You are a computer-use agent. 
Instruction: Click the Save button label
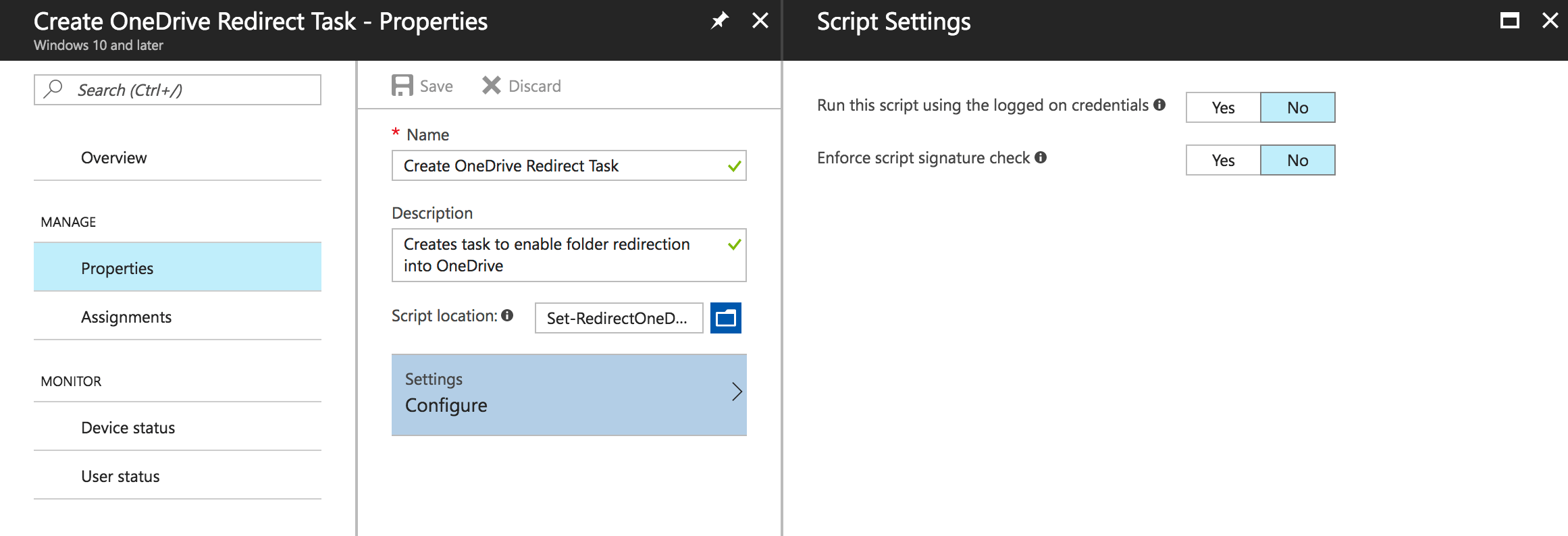coord(436,86)
